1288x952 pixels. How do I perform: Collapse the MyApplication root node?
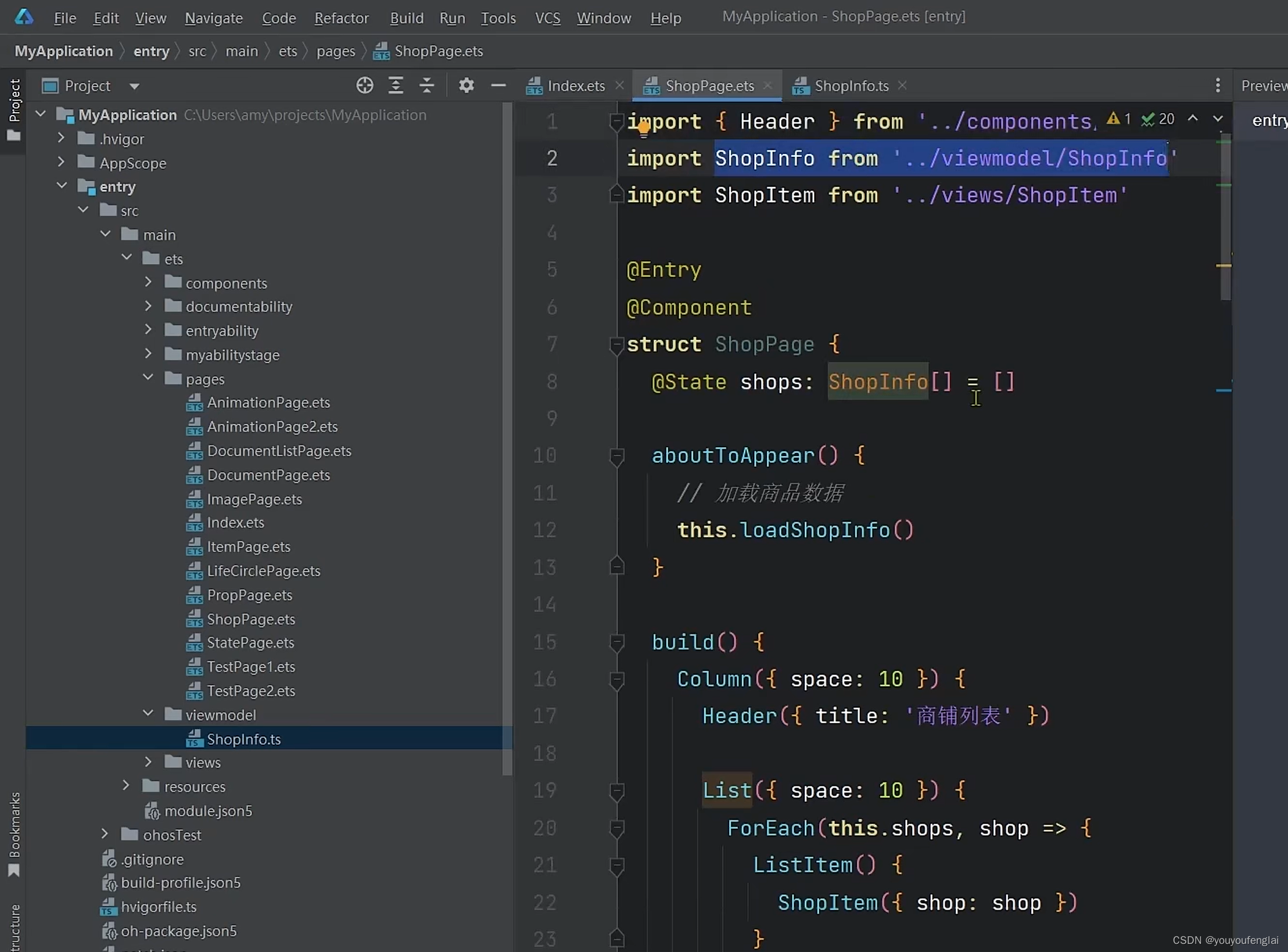coord(41,114)
